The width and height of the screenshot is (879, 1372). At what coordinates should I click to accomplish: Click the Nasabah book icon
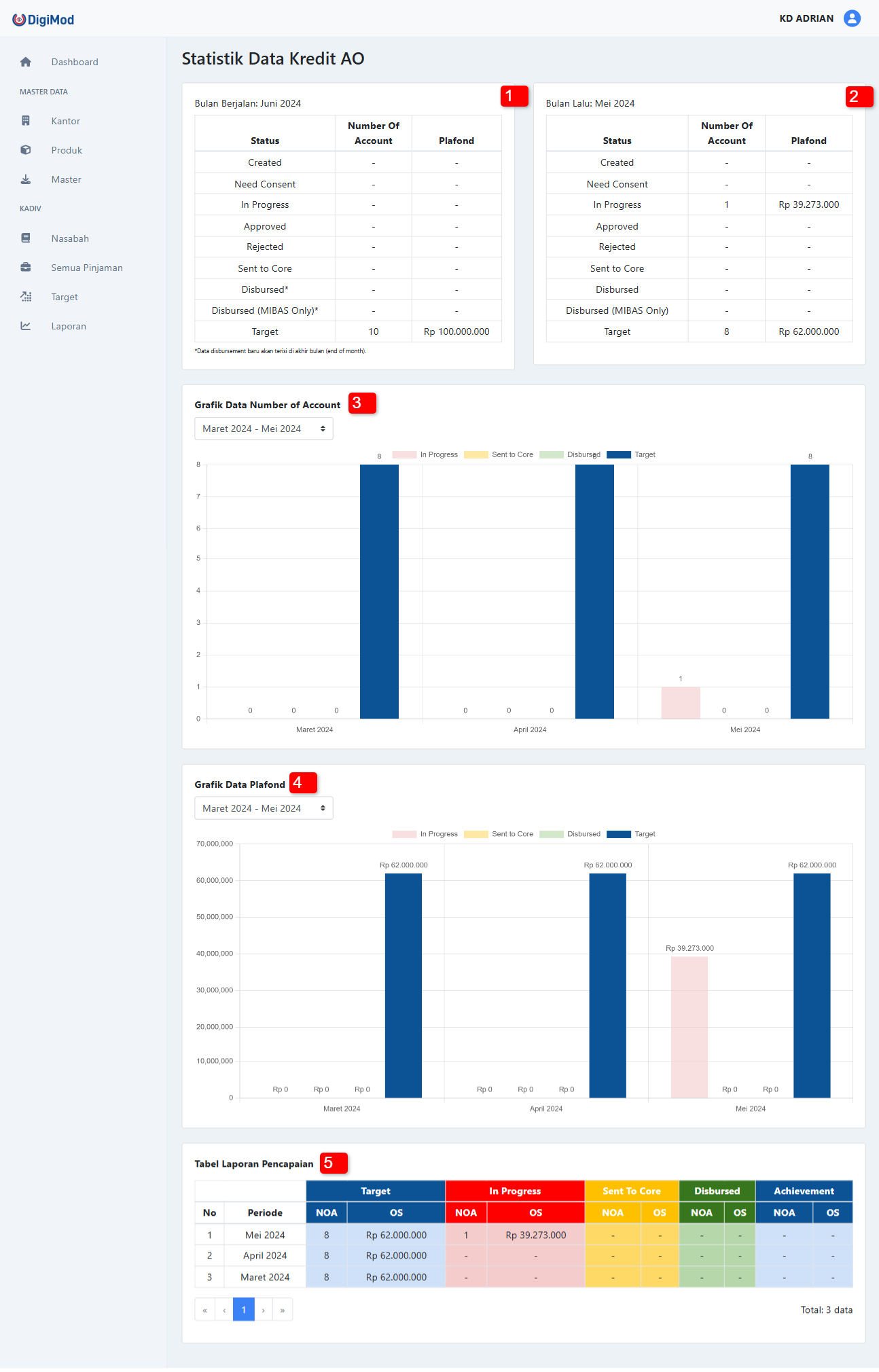pos(26,238)
